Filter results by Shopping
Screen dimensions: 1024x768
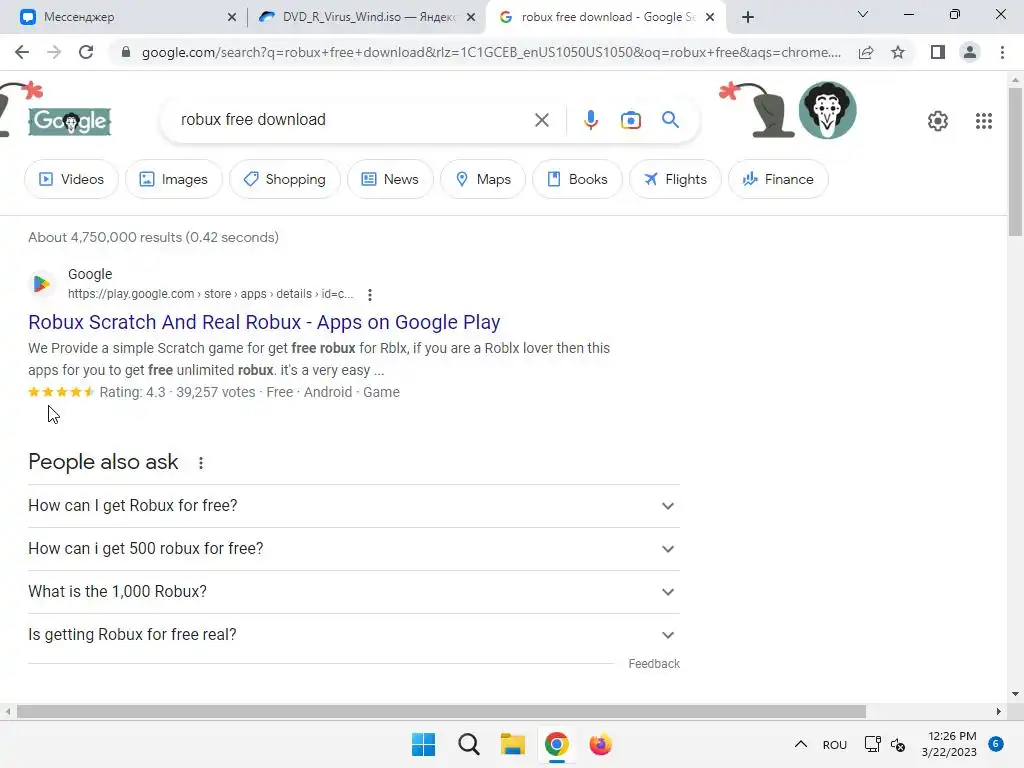(x=285, y=179)
